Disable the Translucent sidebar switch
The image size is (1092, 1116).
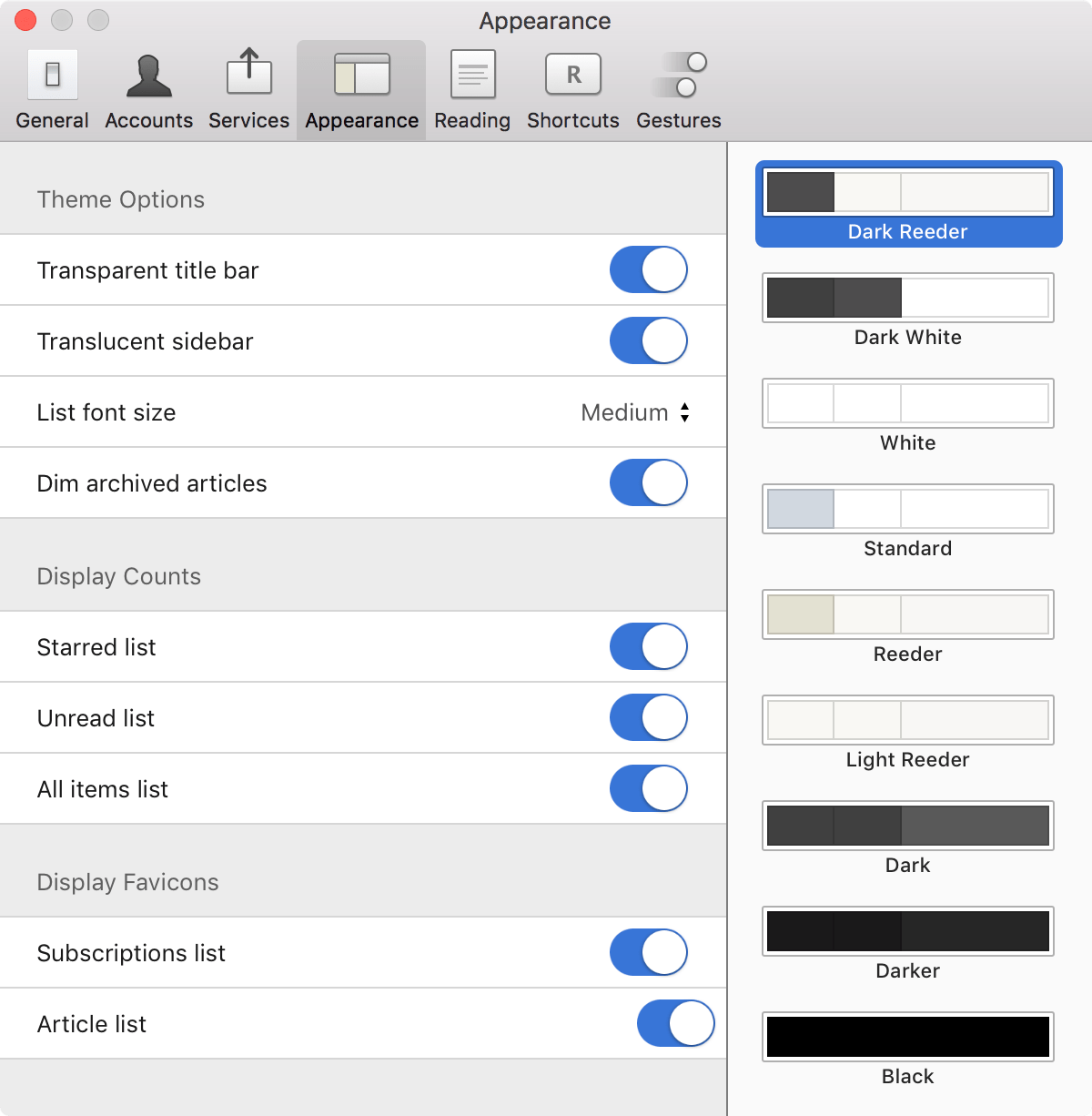[648, 340]
